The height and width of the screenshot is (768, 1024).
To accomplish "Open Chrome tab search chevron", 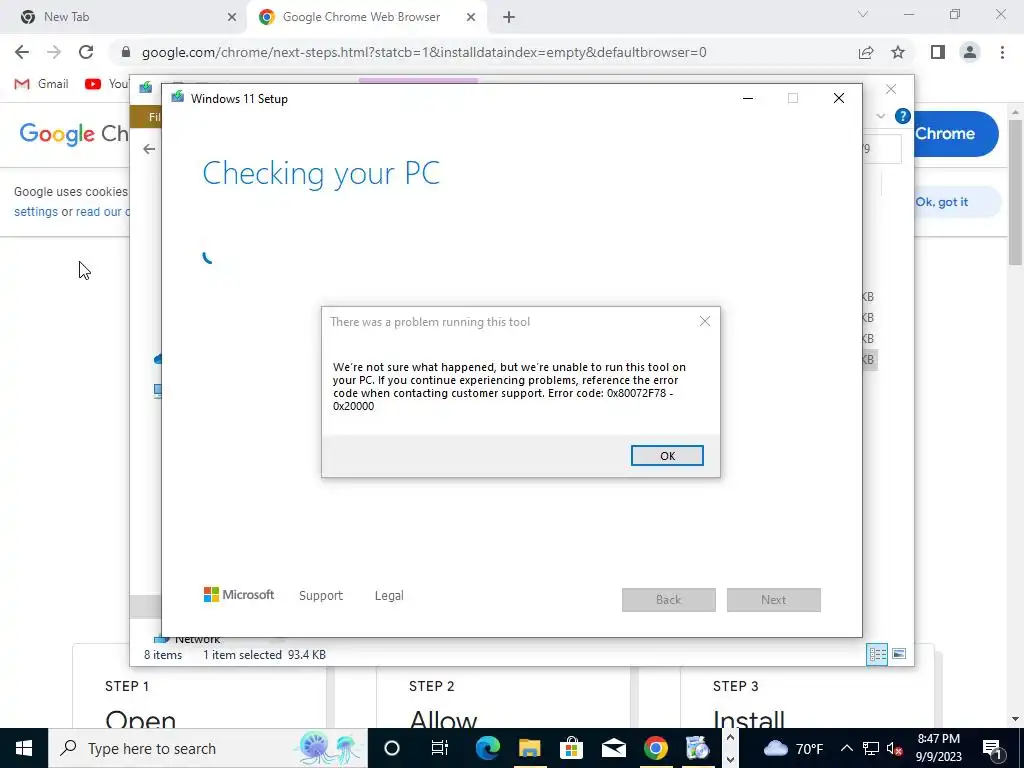I will tap(863, 14).
